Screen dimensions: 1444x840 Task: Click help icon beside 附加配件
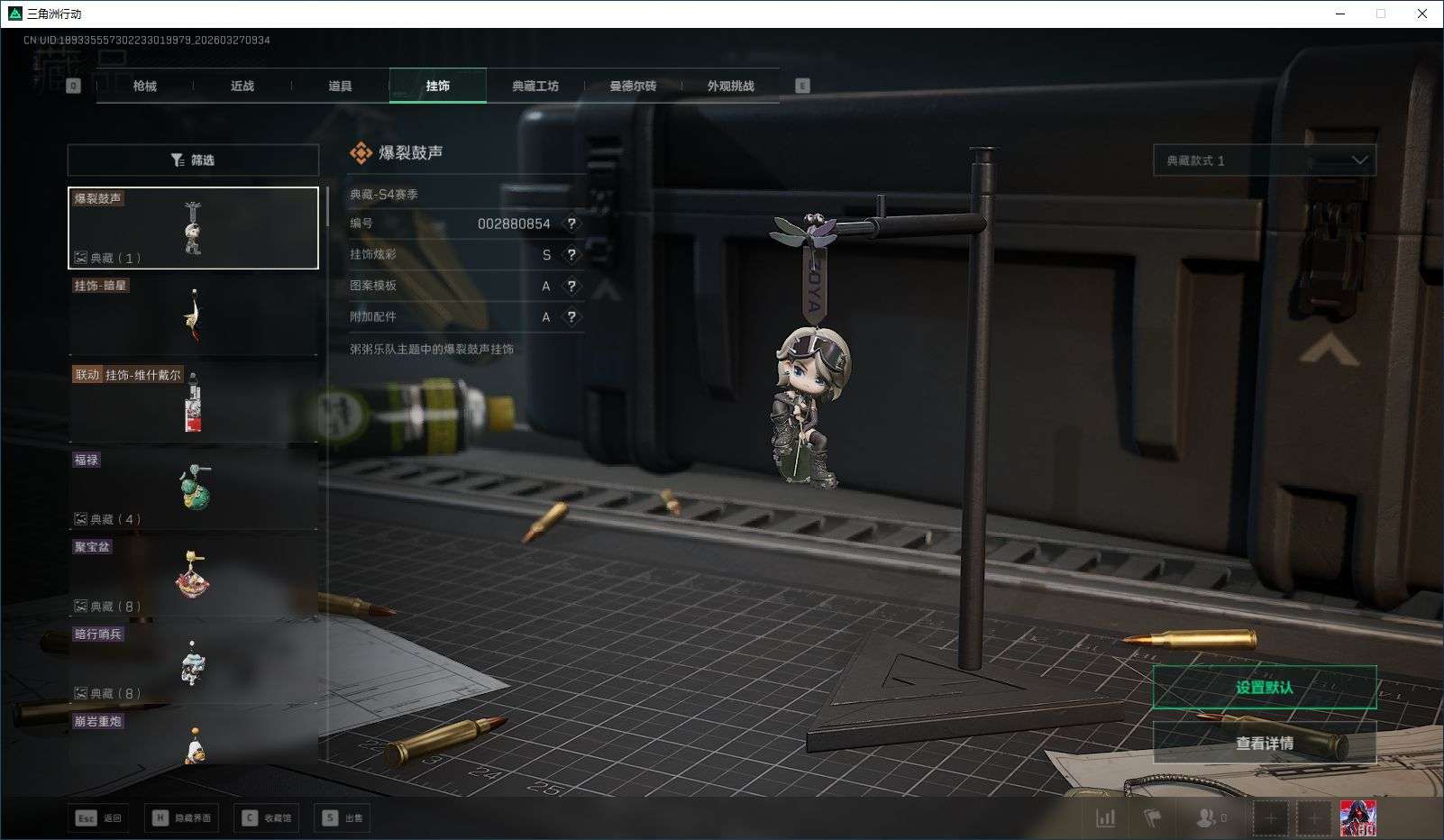pos(571,317)
